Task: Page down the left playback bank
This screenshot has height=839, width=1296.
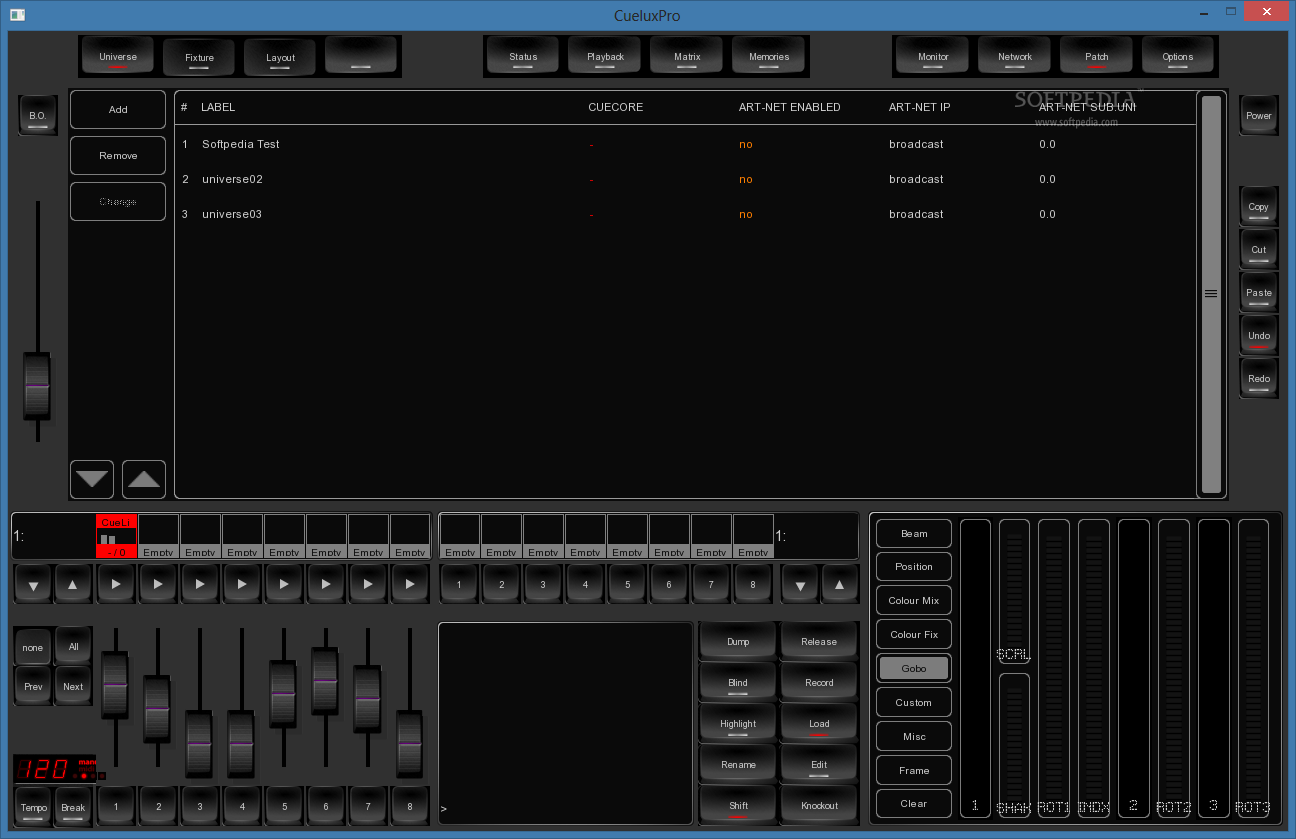Action: (x=33, y=584)
